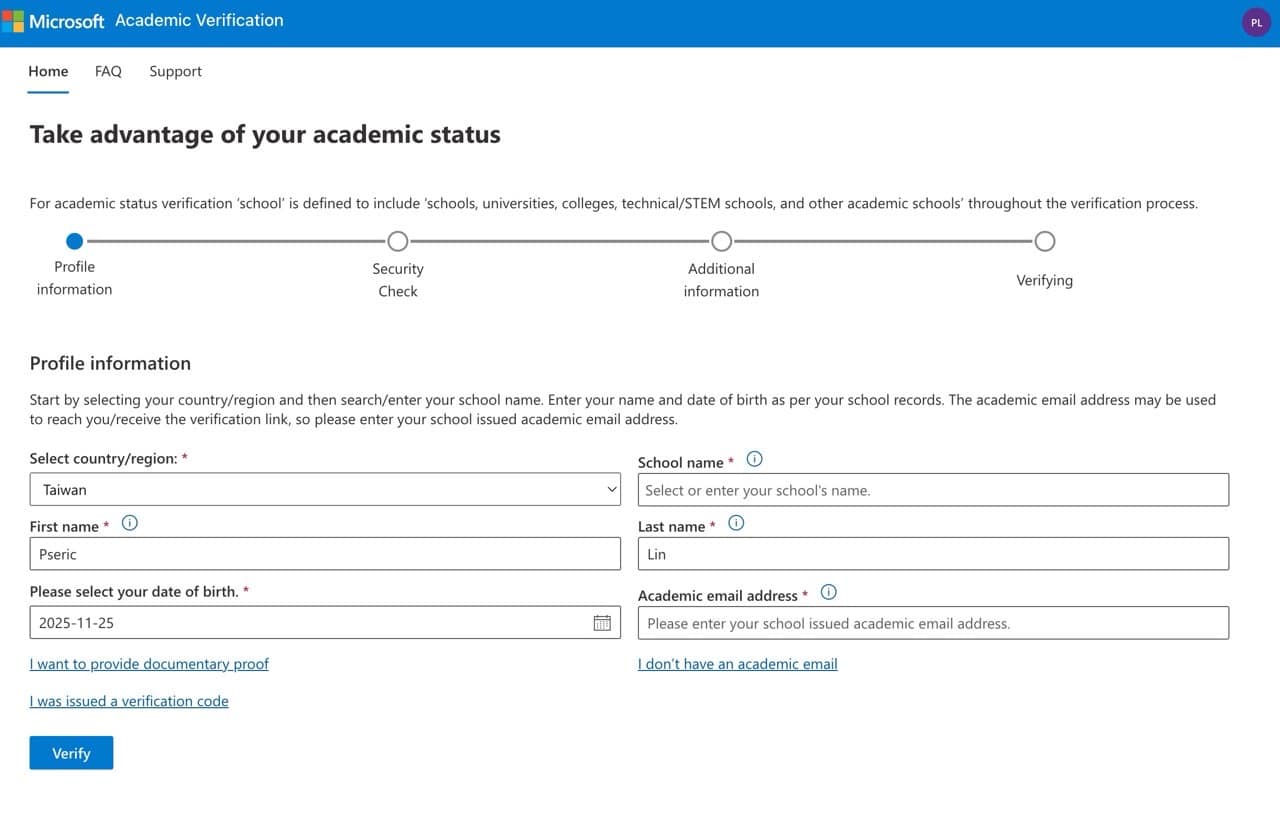Click the Verifying step circle
The height and width of the screenshot is (818, 1280).
click(1045, 241)
